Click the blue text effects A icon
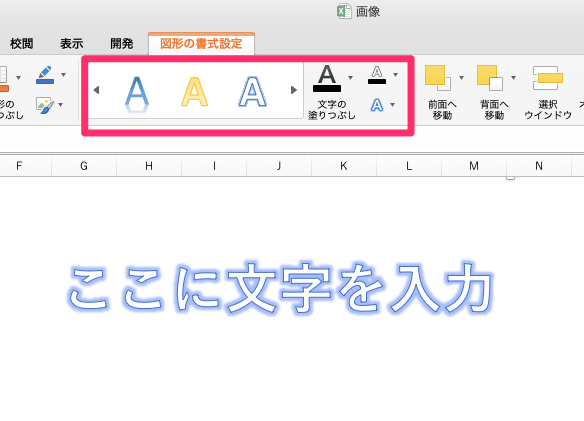 point(377,105)
